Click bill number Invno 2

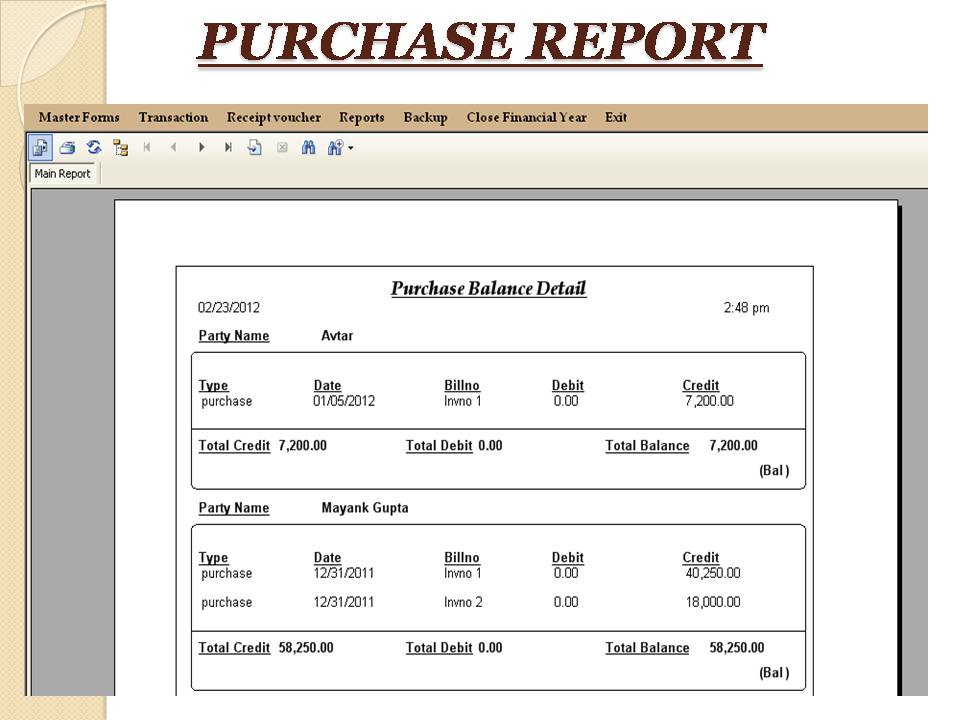click(463, 602)
